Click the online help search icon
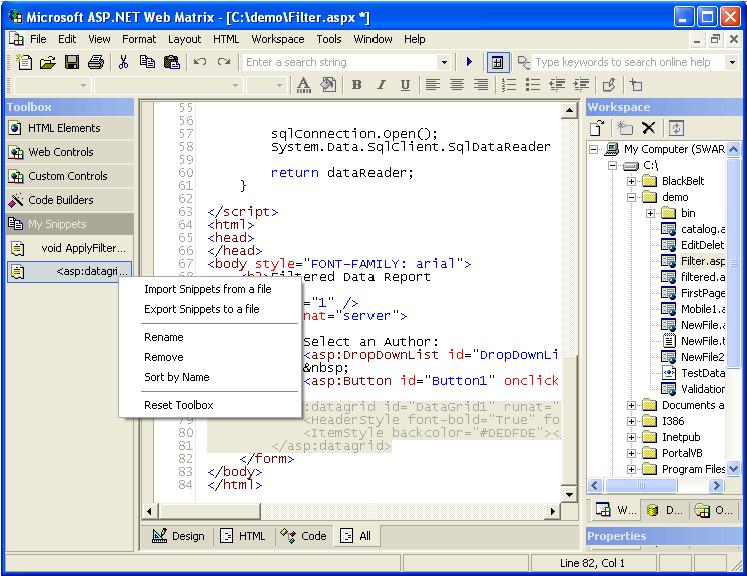 pos(524,62)
